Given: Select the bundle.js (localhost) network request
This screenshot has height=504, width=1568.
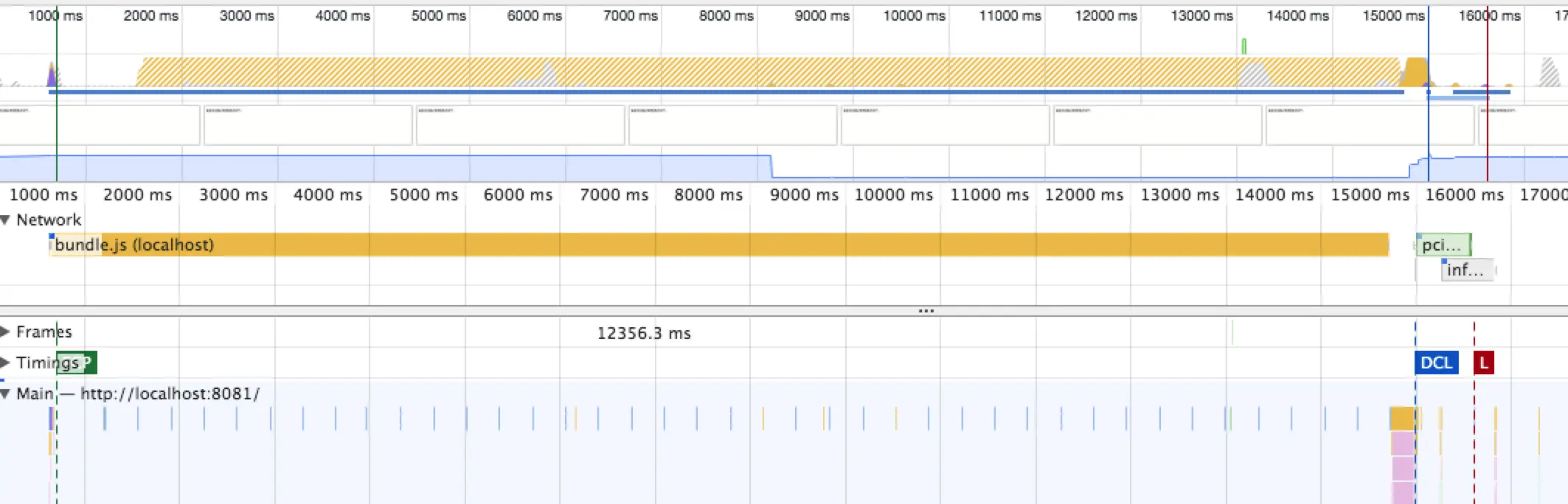Looking at the screenshot, I should click(719, 245).
